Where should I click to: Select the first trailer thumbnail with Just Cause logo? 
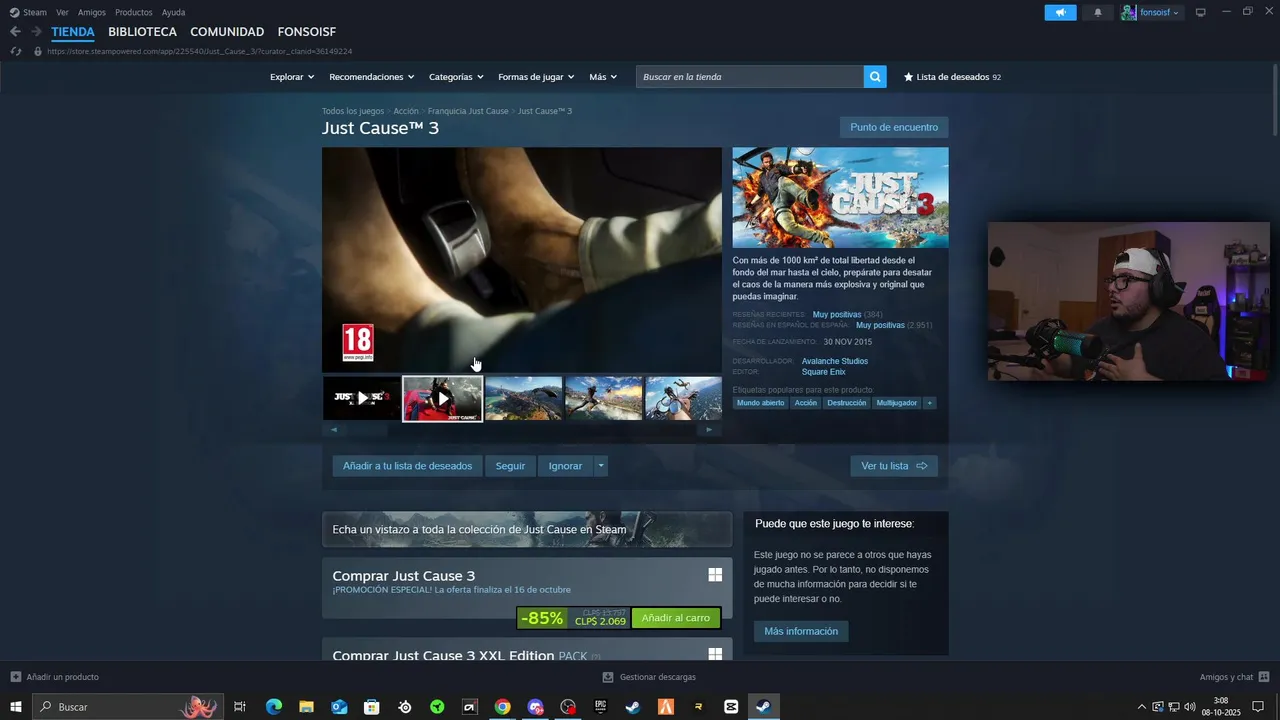click(362, 398)
